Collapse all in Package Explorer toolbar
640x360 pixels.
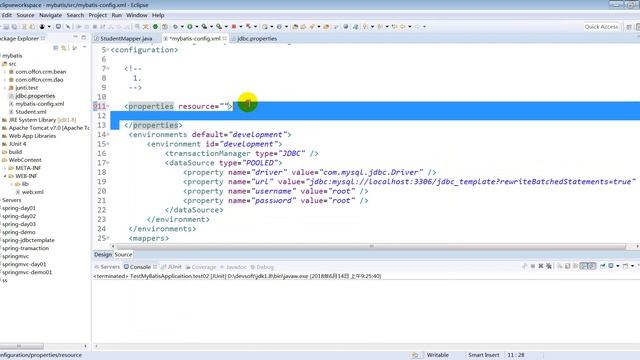(56, 48)
